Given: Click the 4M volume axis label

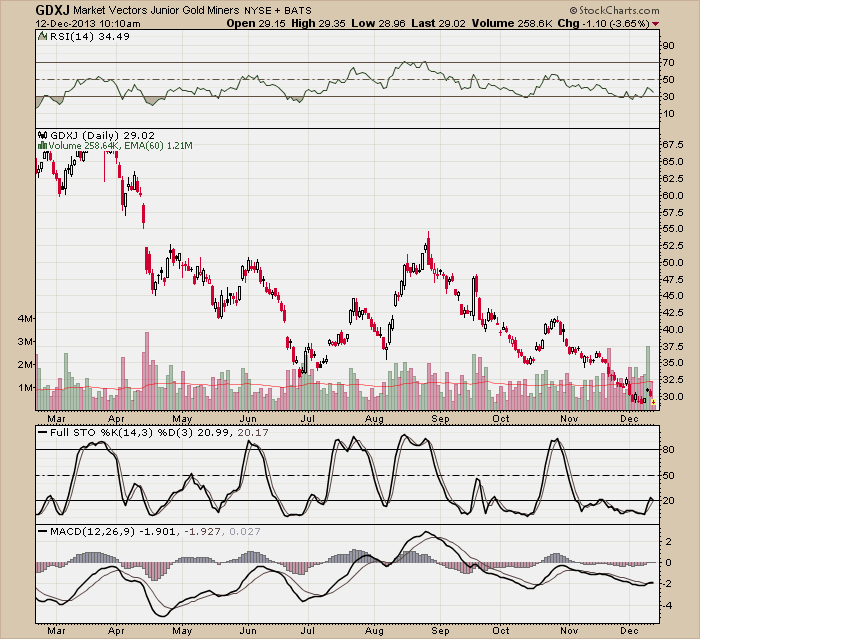Looking at the screenshot, I should click(x=25, y=319).
